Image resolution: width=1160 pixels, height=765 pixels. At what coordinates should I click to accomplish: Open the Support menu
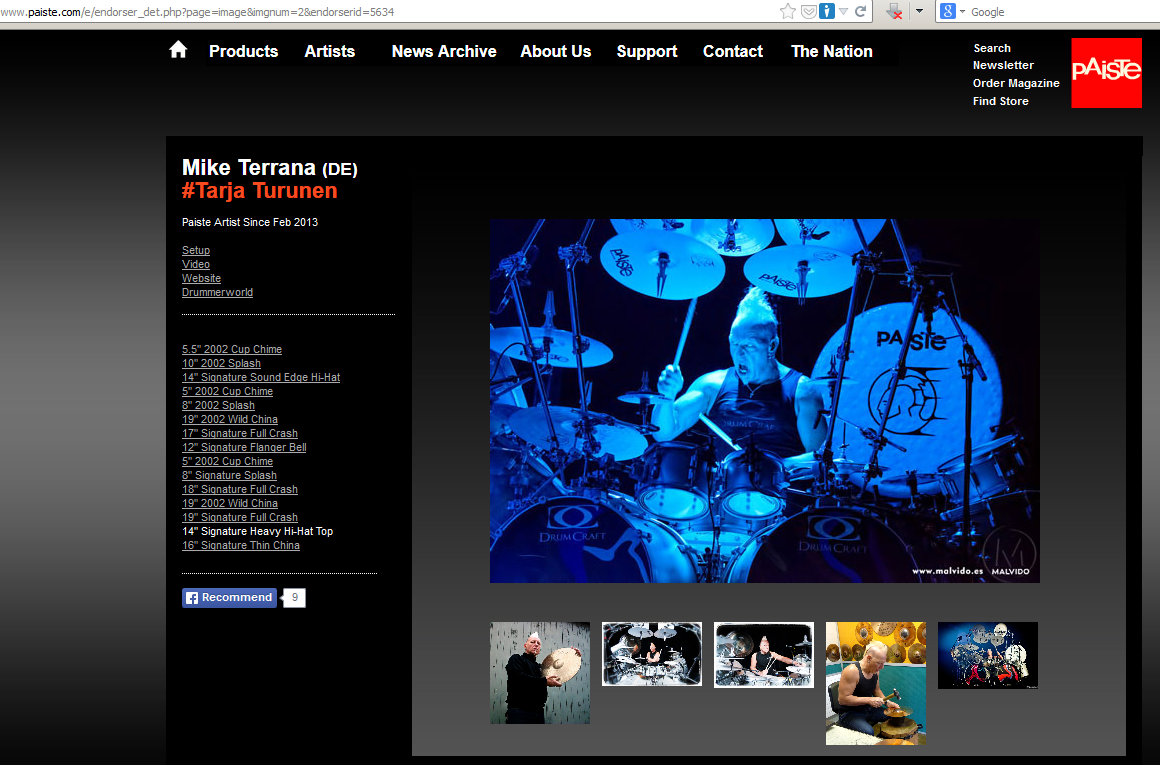click(647, 51)
